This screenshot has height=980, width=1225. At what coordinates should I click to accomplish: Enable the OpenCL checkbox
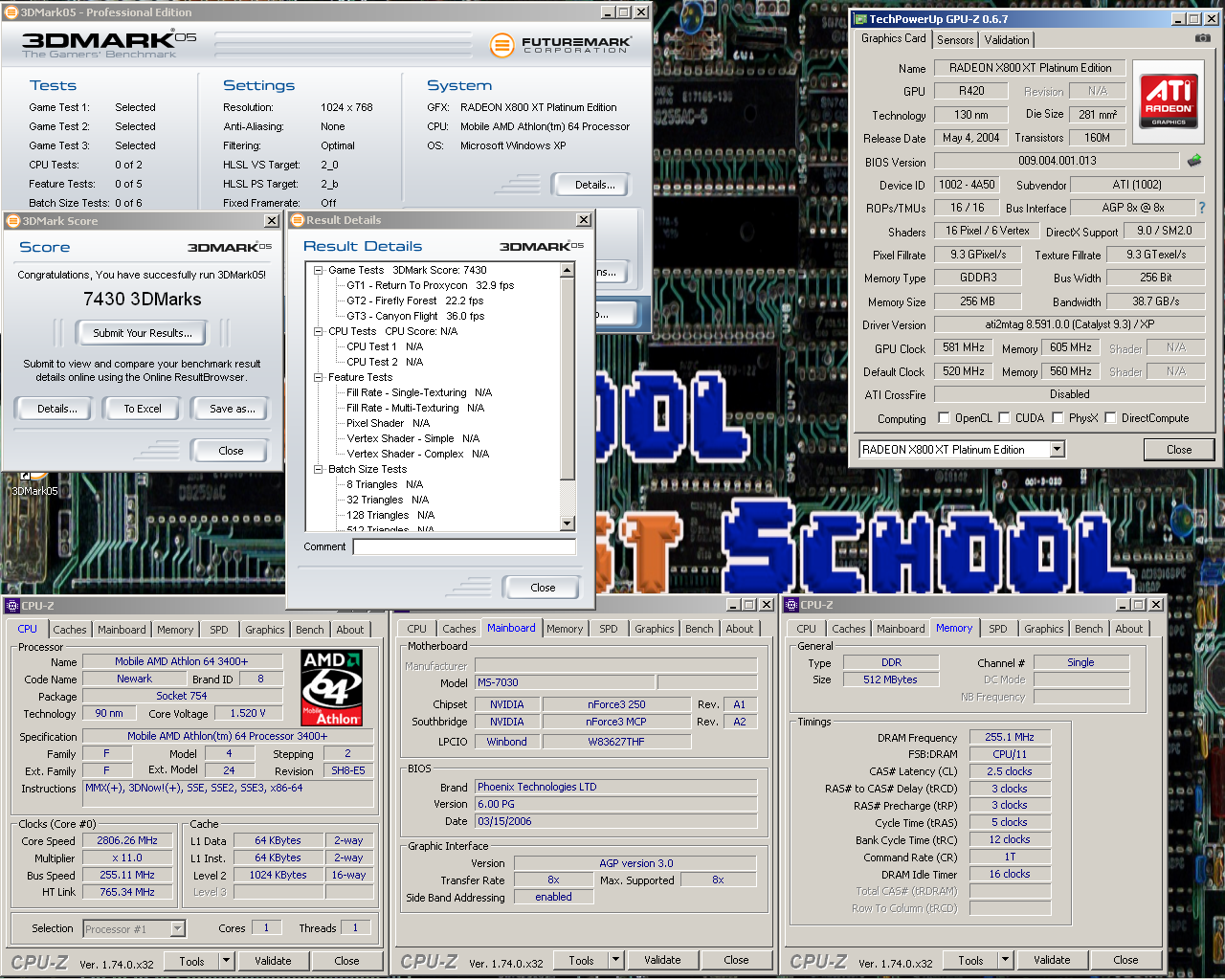click(944, 417)
